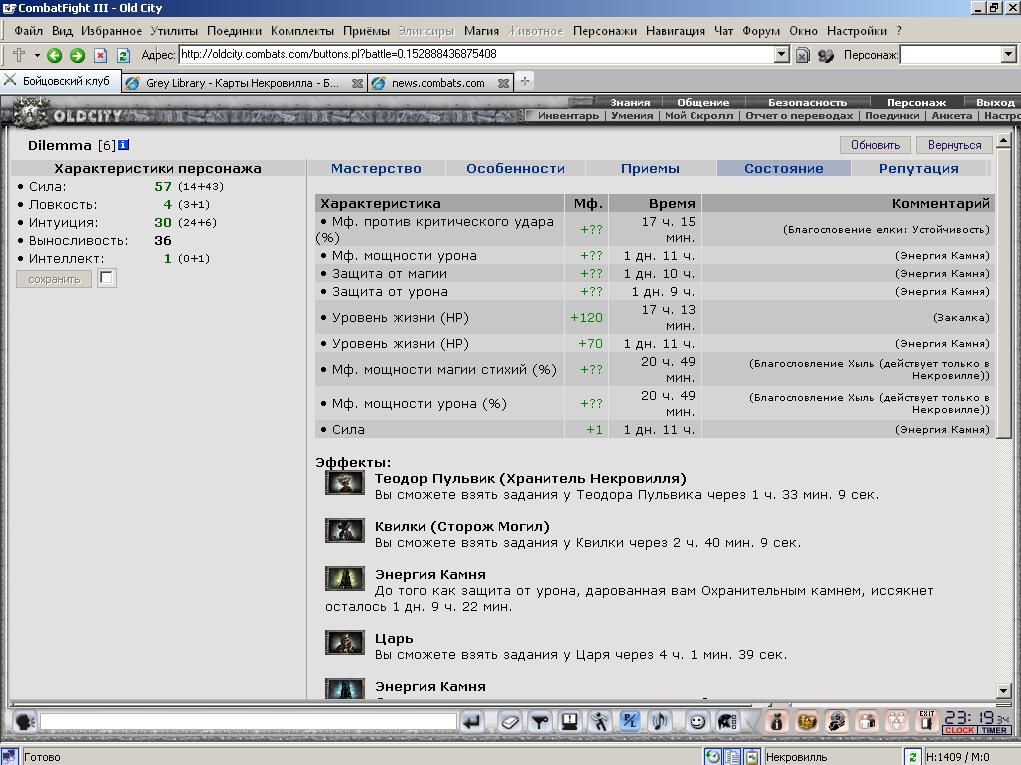Open the Комплекты menu
1021x765 pixels.
(302, 31)
